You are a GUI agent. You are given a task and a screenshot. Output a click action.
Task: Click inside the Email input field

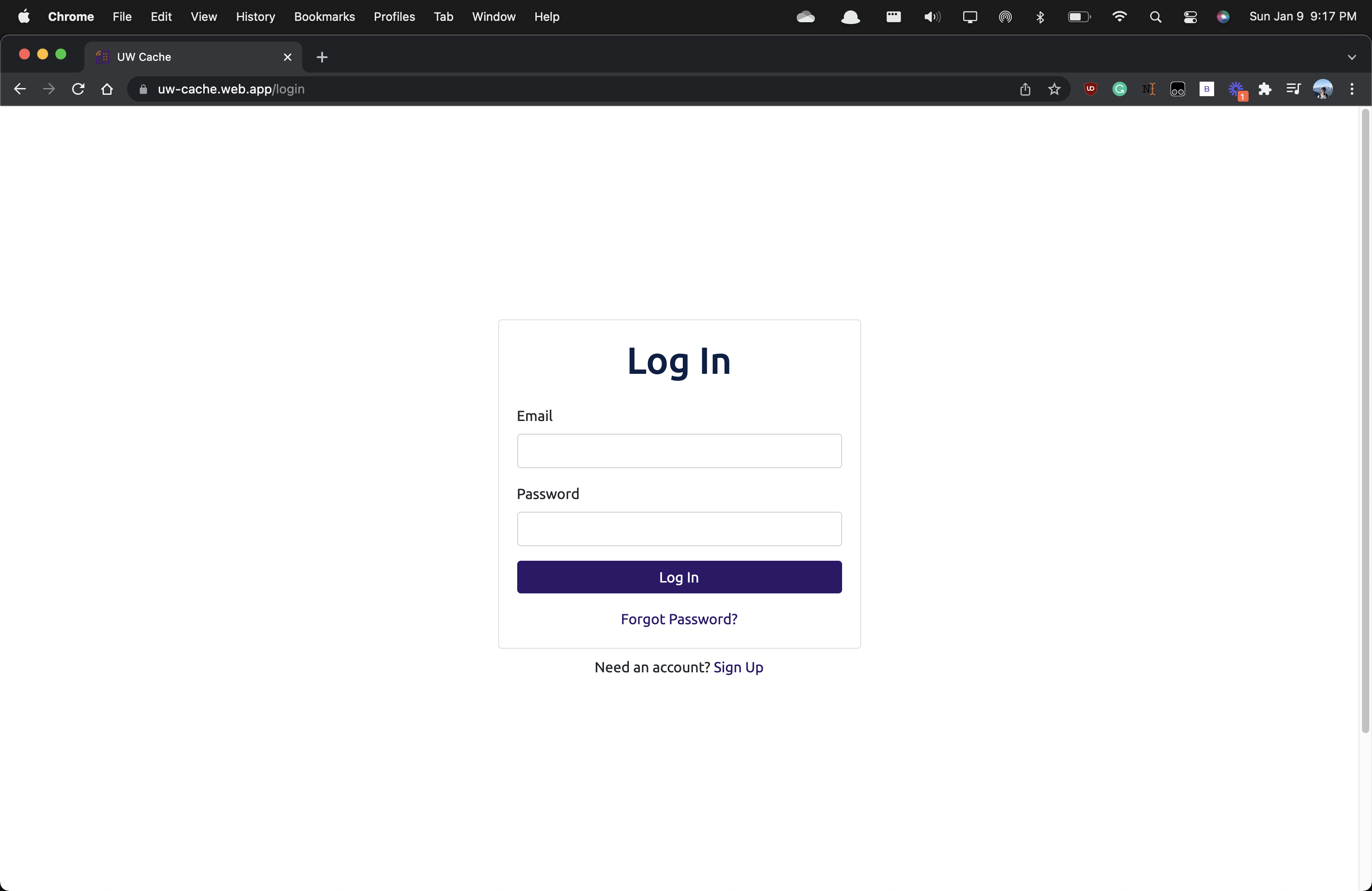click(678, 450)
